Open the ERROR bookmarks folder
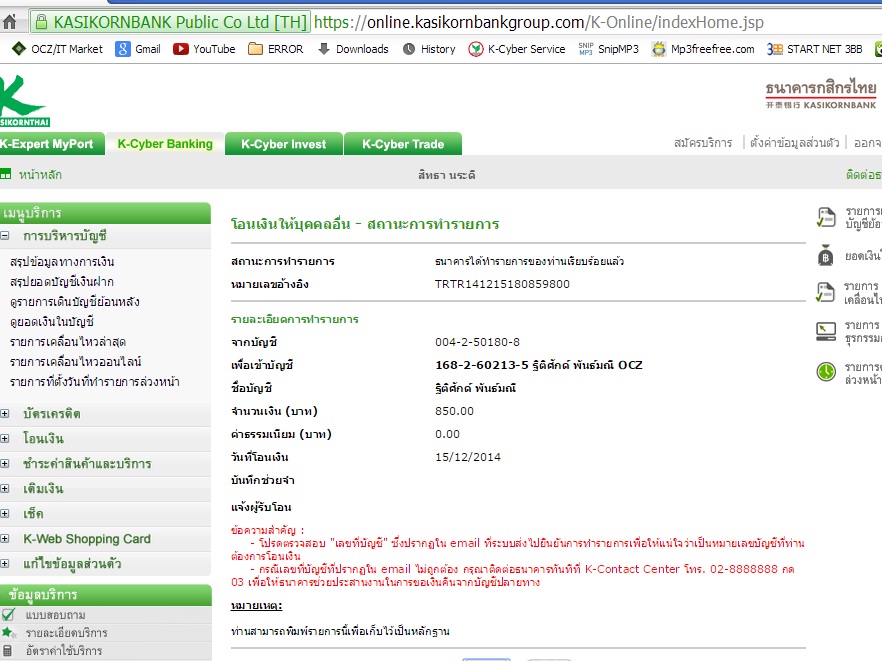This screenshot has height=661, width=882. coord(276,49)
